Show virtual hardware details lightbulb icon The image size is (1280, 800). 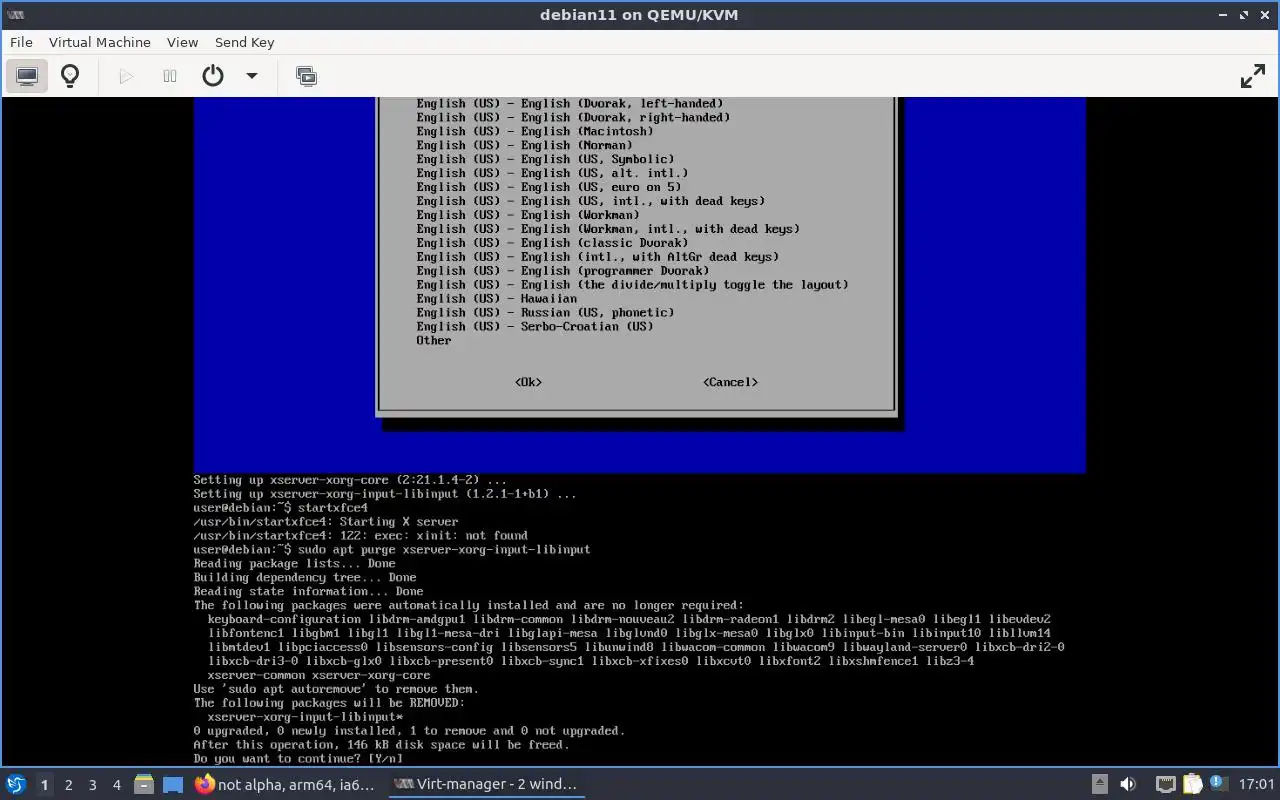[70, 76]
